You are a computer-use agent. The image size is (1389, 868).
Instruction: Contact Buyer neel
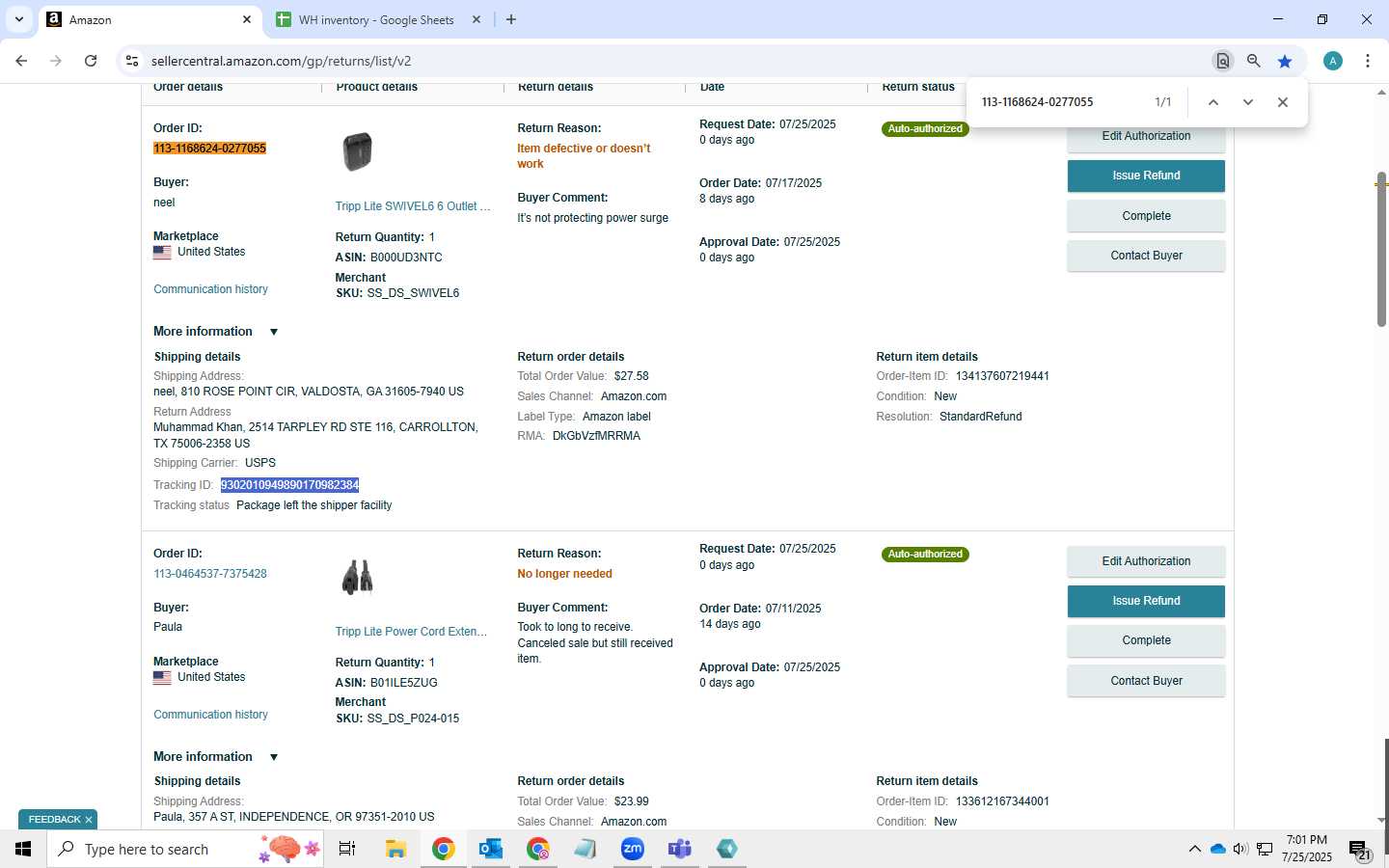pos(1146,256)
